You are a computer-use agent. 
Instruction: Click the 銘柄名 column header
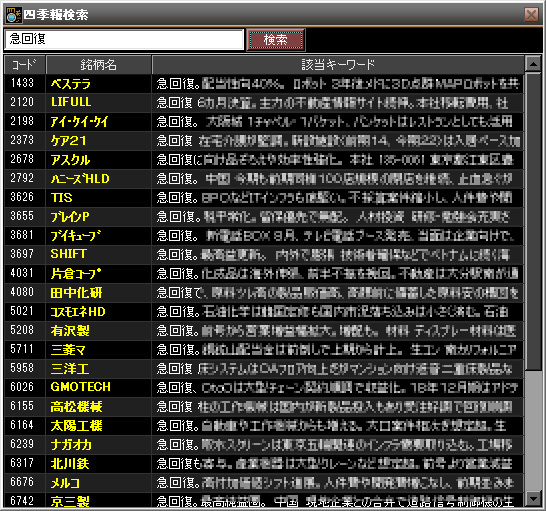(99, 65)
